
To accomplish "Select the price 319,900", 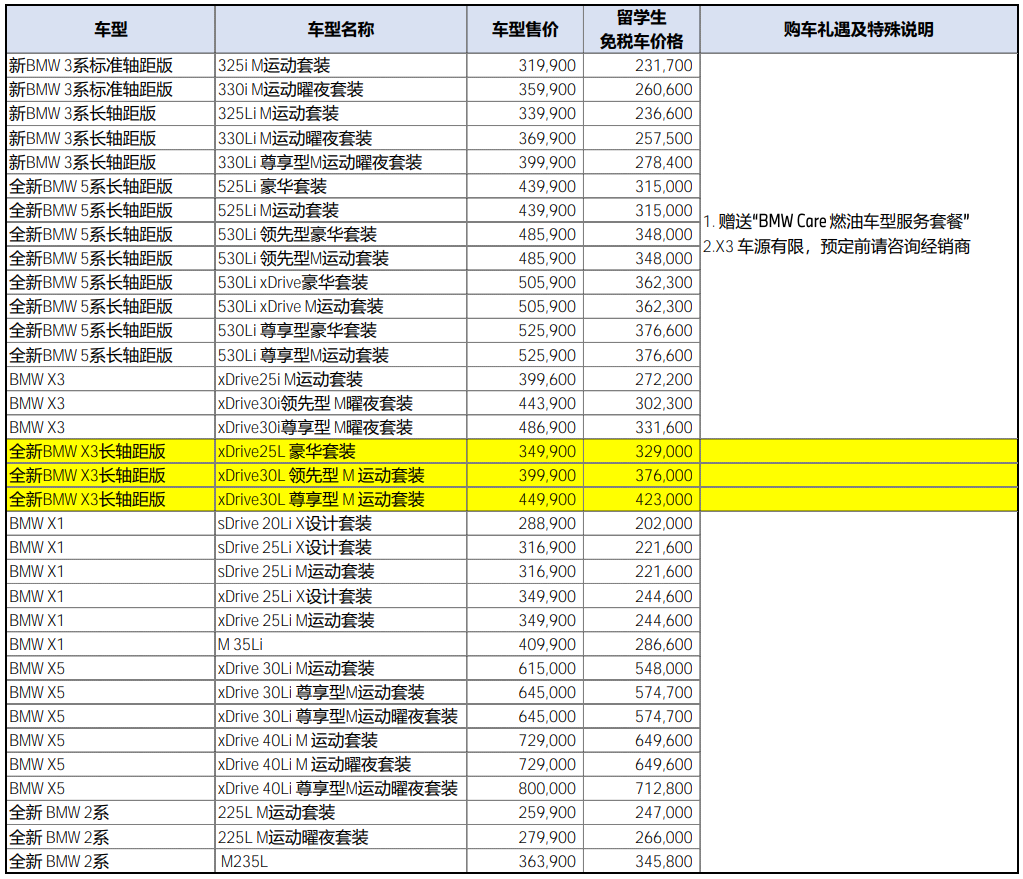I will coord(547,66).
